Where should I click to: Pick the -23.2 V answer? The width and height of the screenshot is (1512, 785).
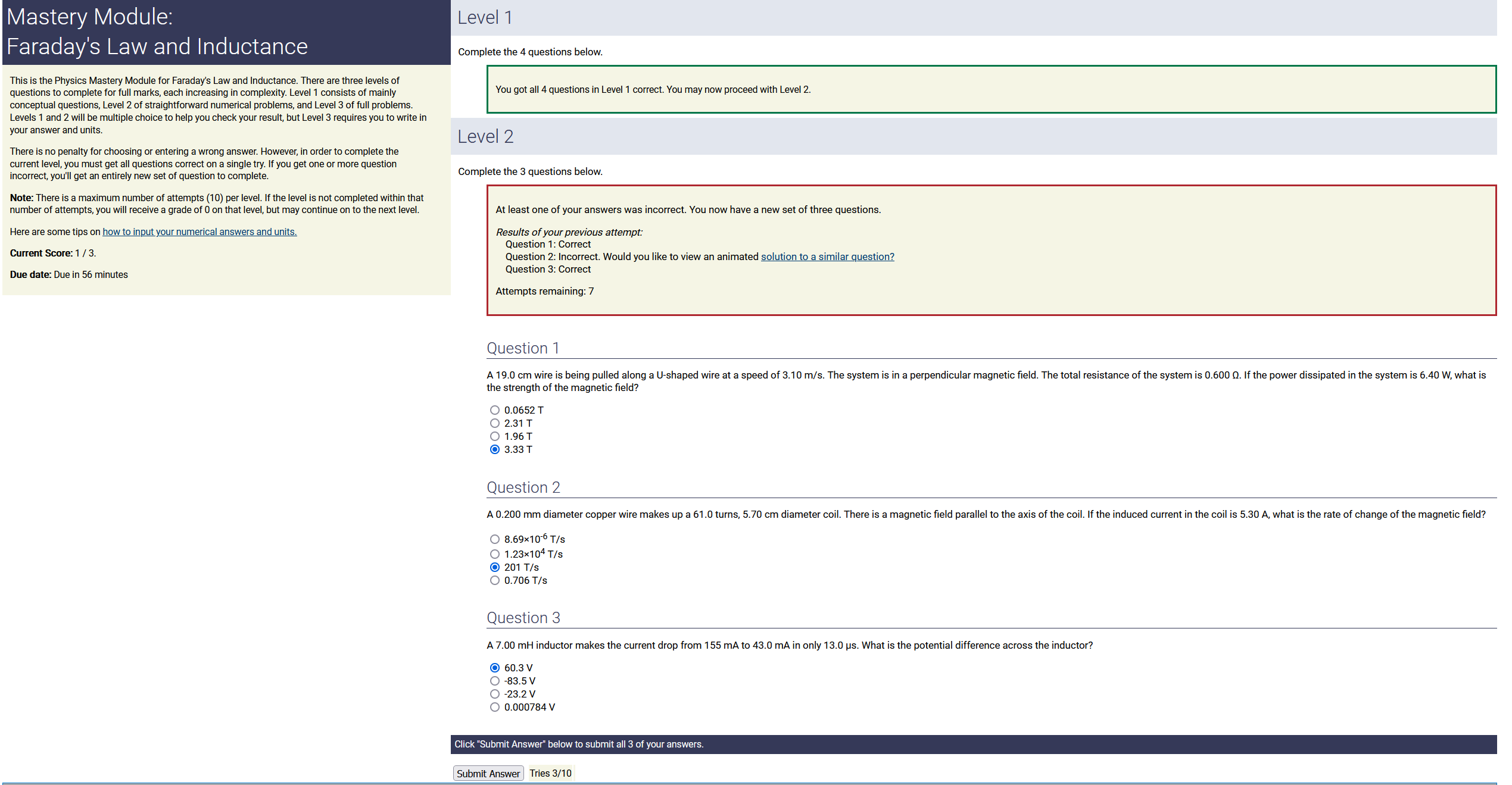[x=494, y=694]
